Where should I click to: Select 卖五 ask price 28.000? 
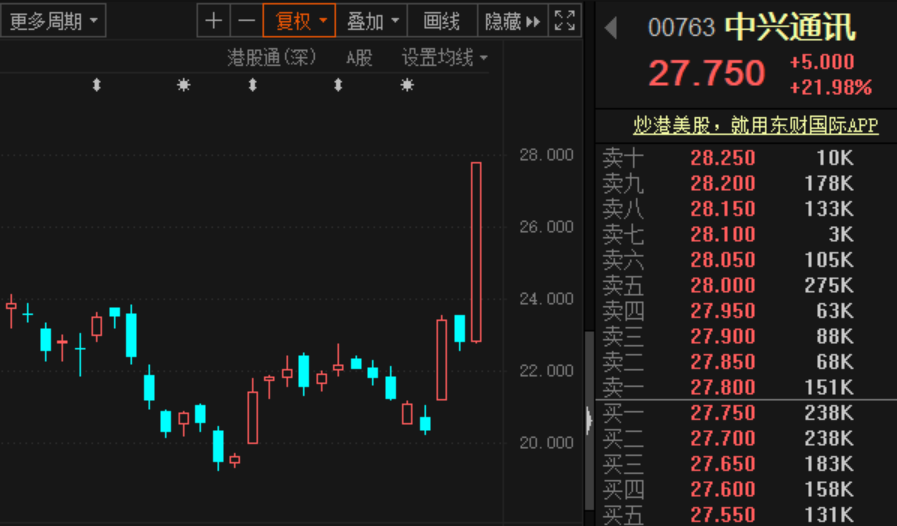[723, 285]
